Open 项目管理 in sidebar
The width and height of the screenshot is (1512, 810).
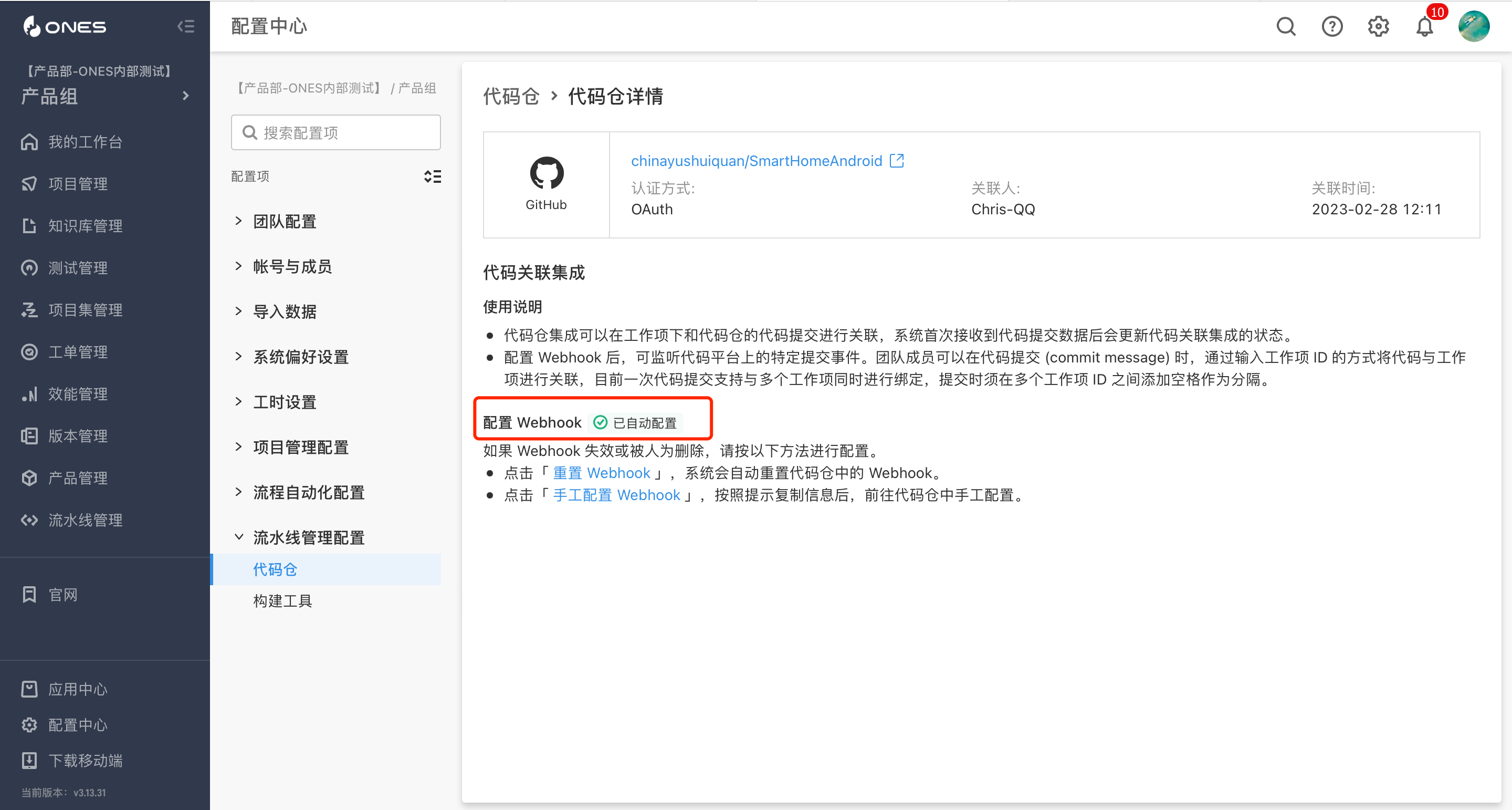[x=78, y=184]
